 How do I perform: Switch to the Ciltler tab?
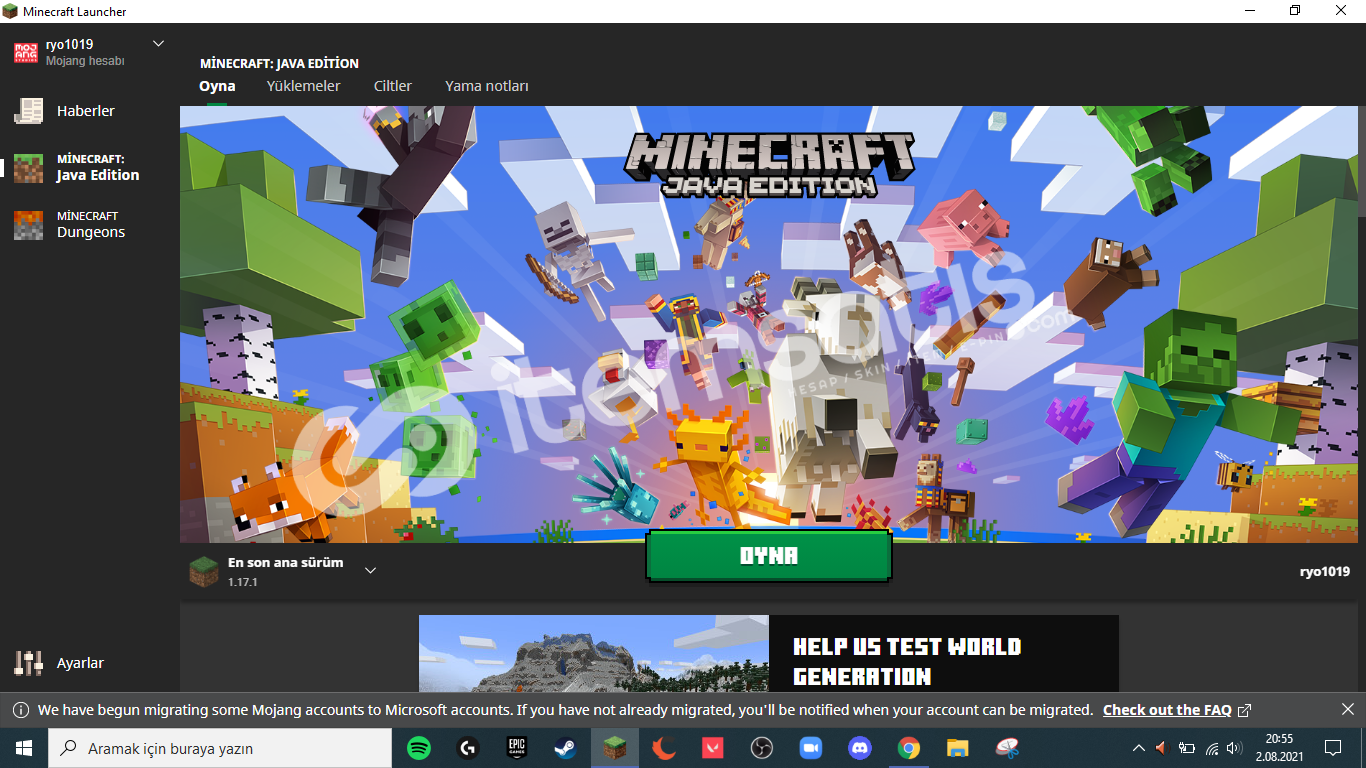393,86
